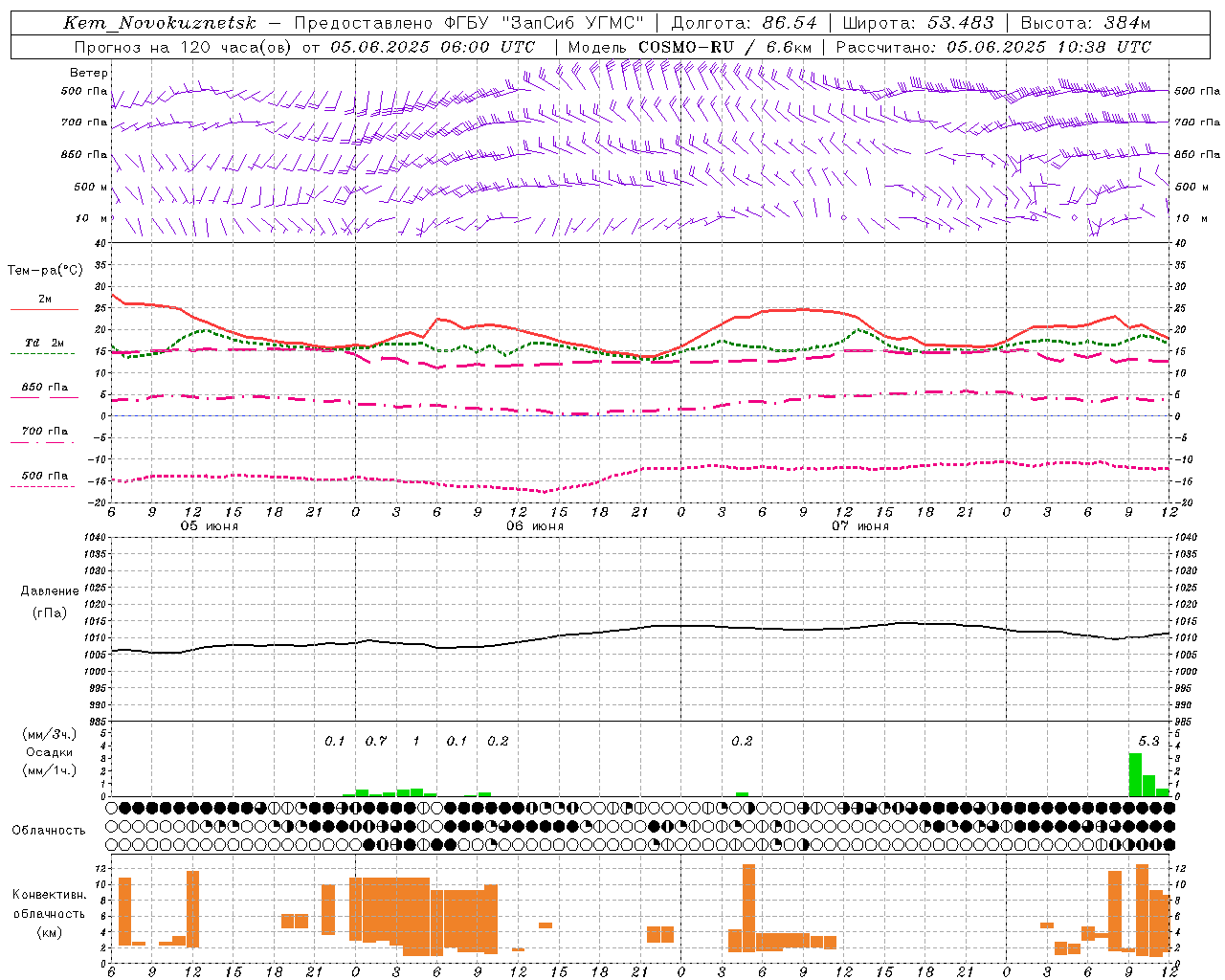Screen dimensions: 1225x980
Task: Click the 'Td 2м' dew point legend entry
Action: pos(44,343)
